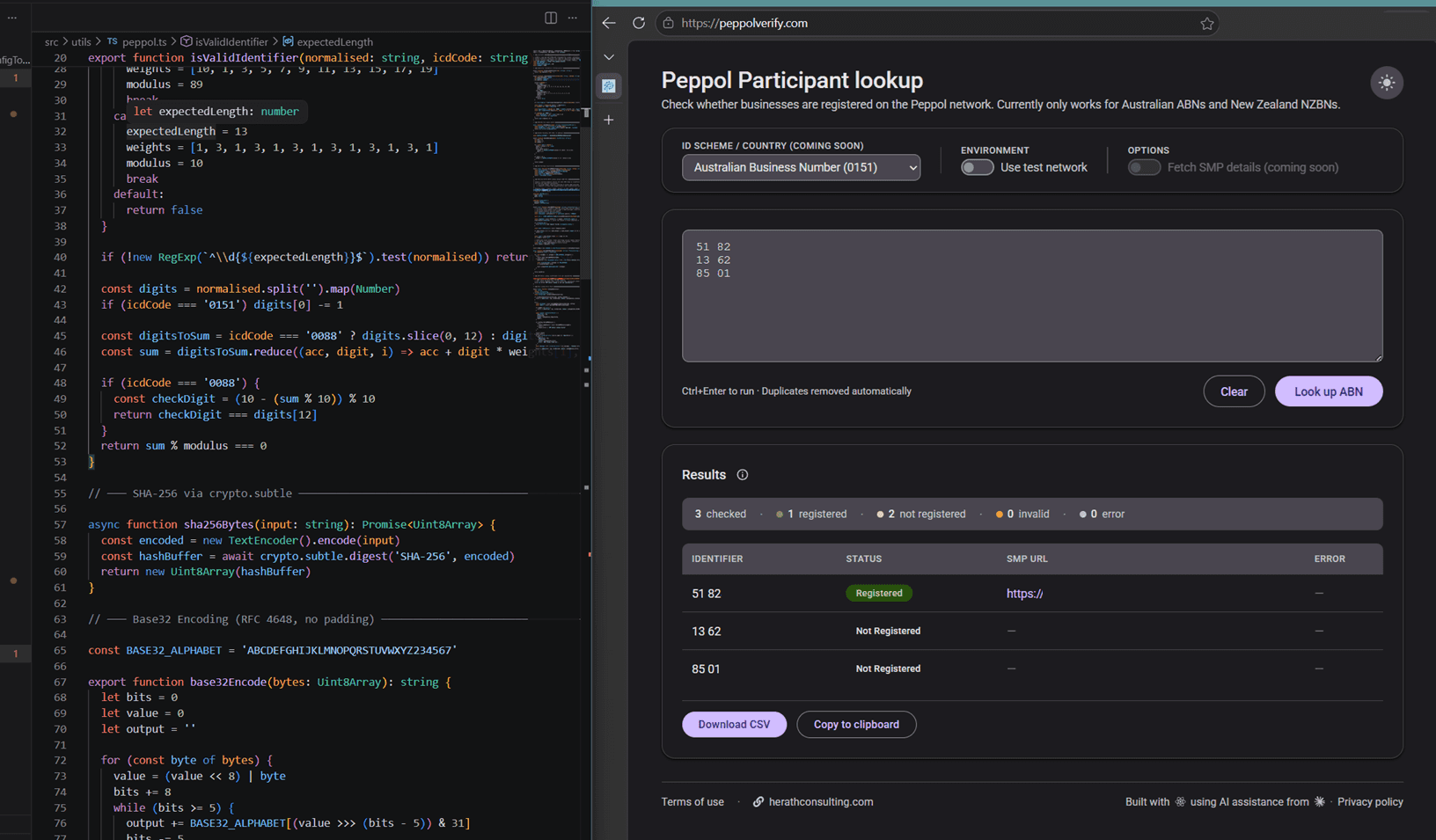Open the 'src' breadcrumb folder

click(x=52, y=41)
